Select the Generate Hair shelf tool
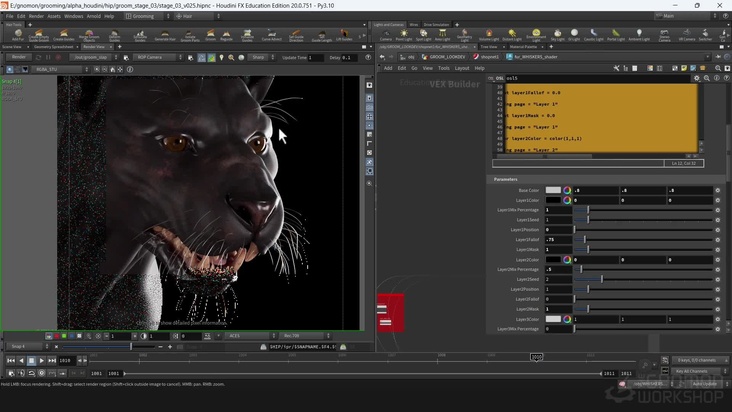Screen dimensions: 732x412 pyautogui.click(x=166, y=35)
